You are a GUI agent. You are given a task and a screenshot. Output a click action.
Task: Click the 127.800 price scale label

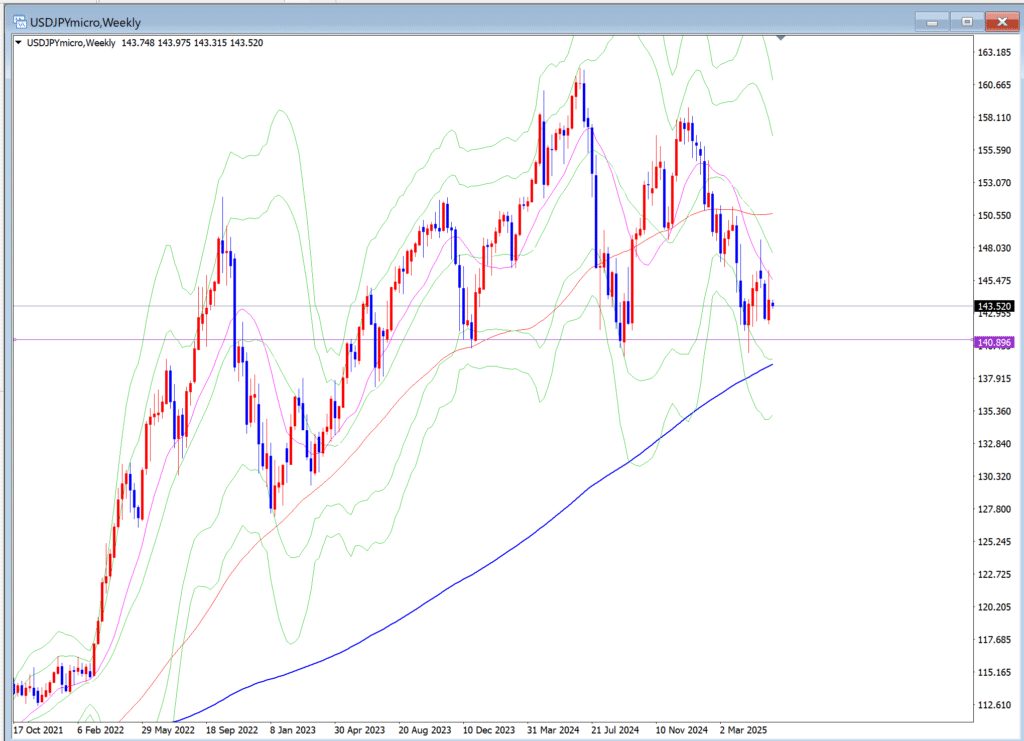pyautogui.click(x=994, y=509)
